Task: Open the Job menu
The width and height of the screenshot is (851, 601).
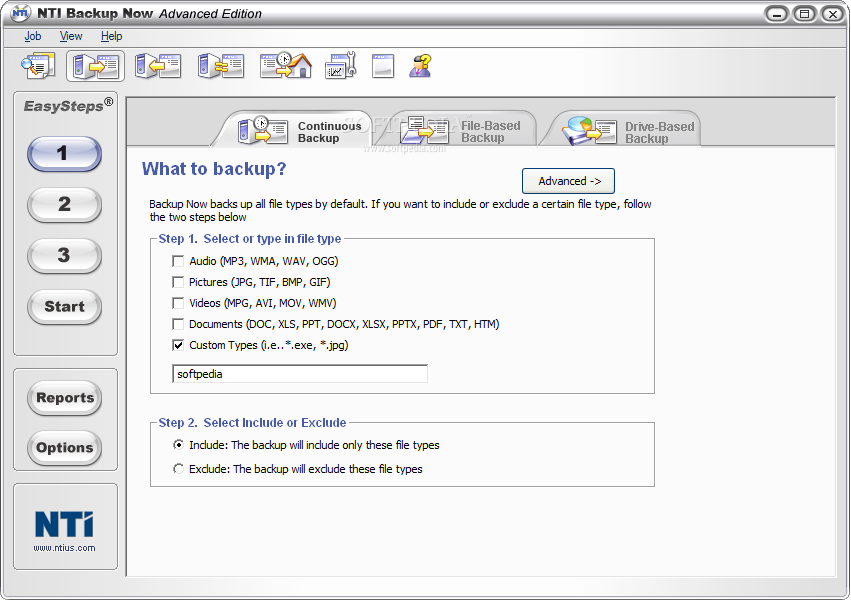Action: [33, 36]
